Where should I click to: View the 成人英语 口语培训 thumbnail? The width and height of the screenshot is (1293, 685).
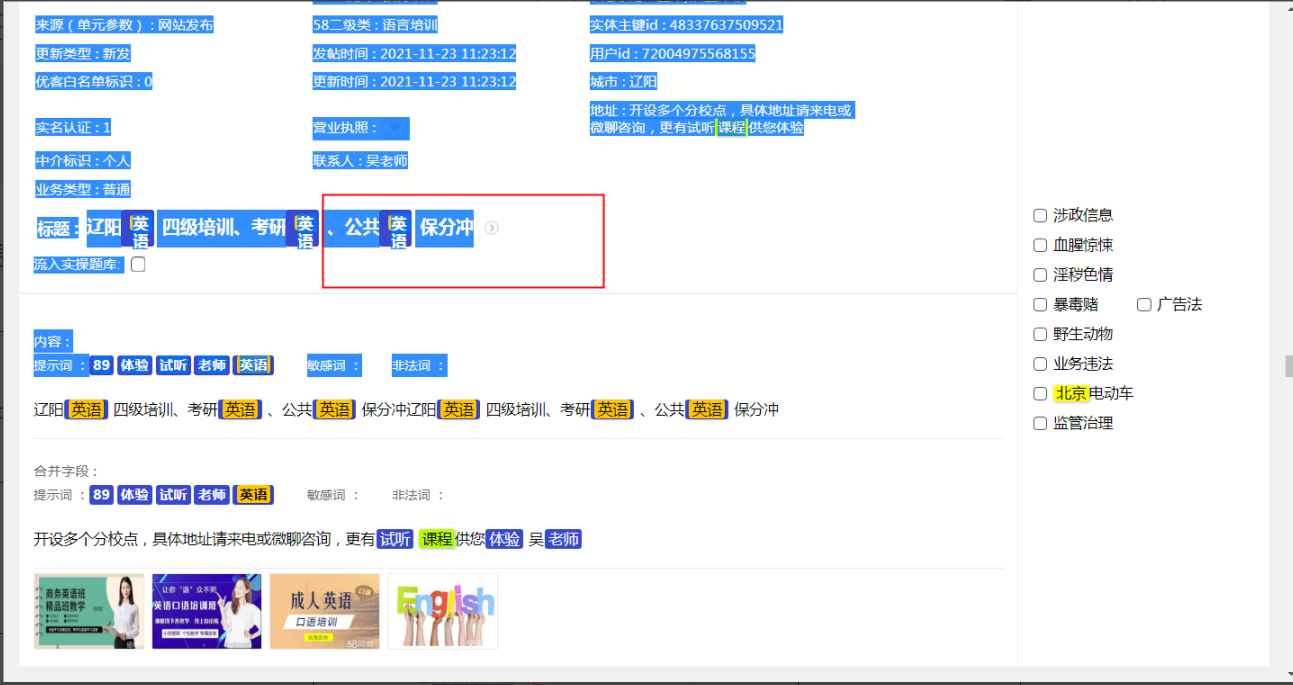pos(324,611)
